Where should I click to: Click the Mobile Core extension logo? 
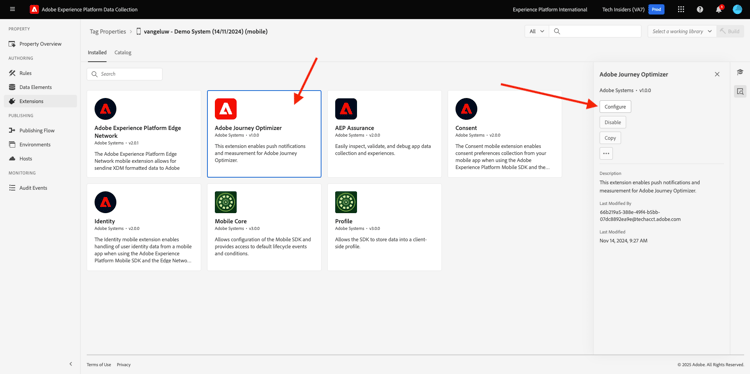226,202
